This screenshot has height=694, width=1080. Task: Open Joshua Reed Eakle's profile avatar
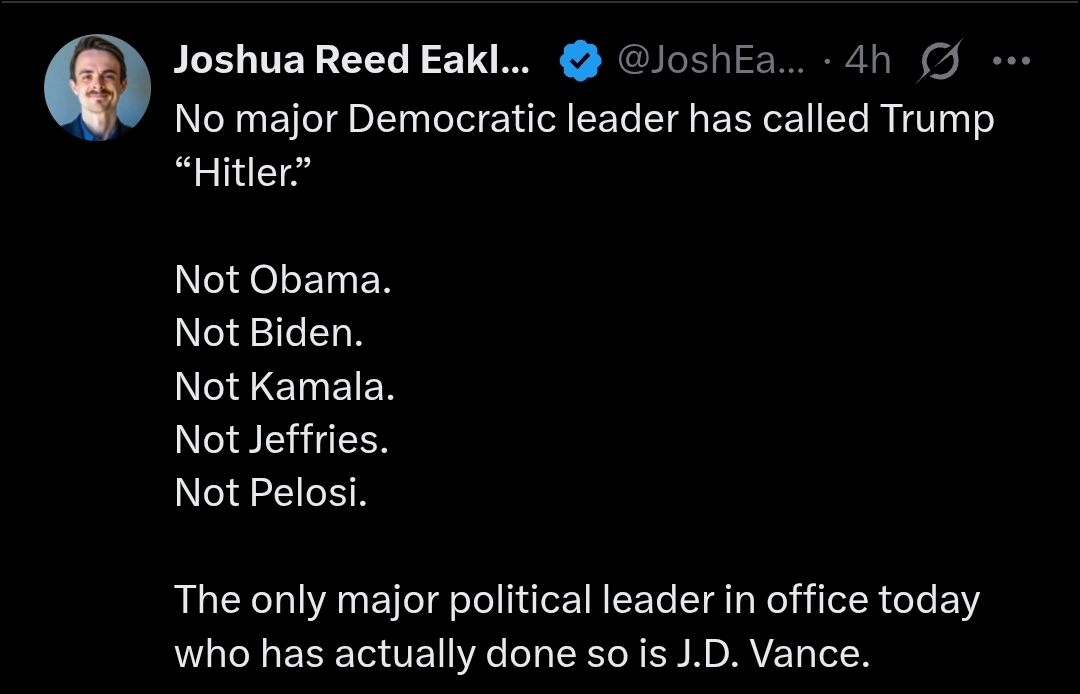(x=97, y=87)
